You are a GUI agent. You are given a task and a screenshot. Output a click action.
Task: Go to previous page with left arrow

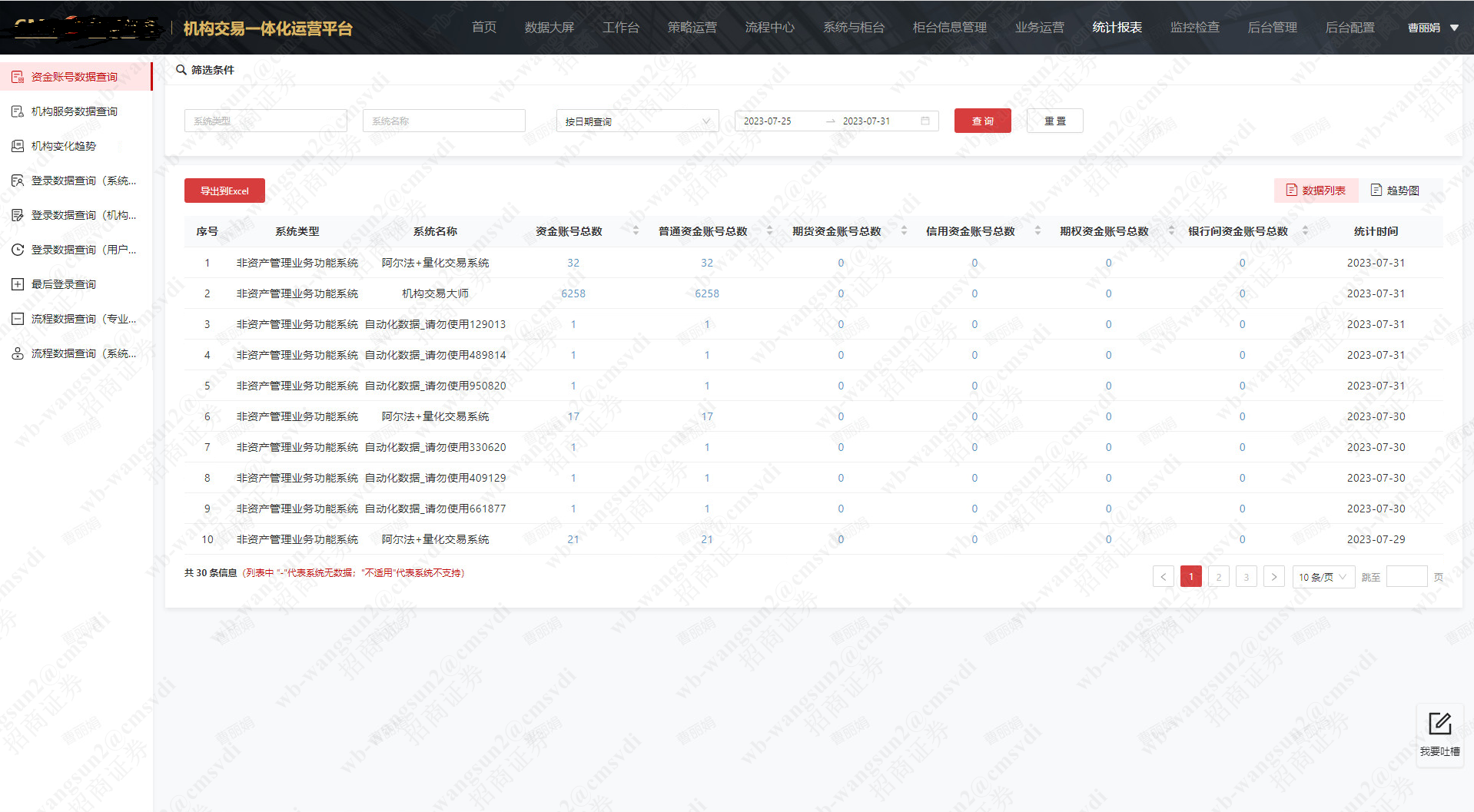pos(1164,577)
